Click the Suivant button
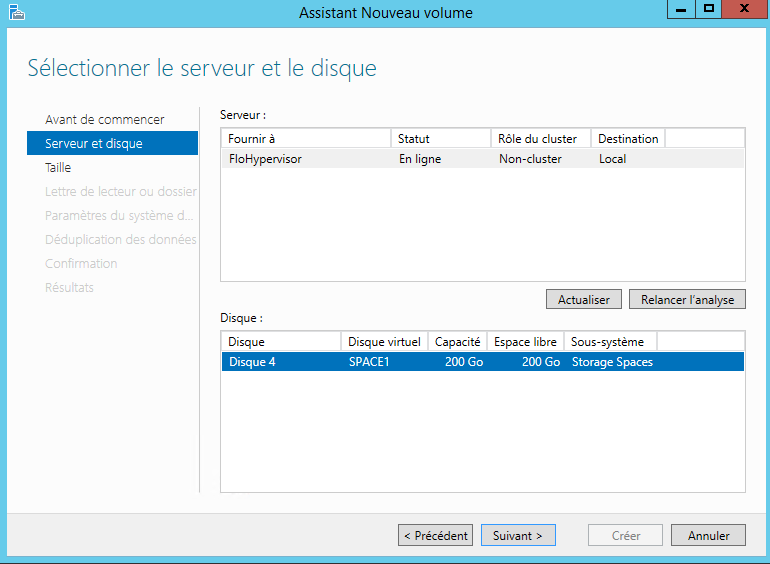Viewport: 770px width, 564px height. [x=518, y=535]
